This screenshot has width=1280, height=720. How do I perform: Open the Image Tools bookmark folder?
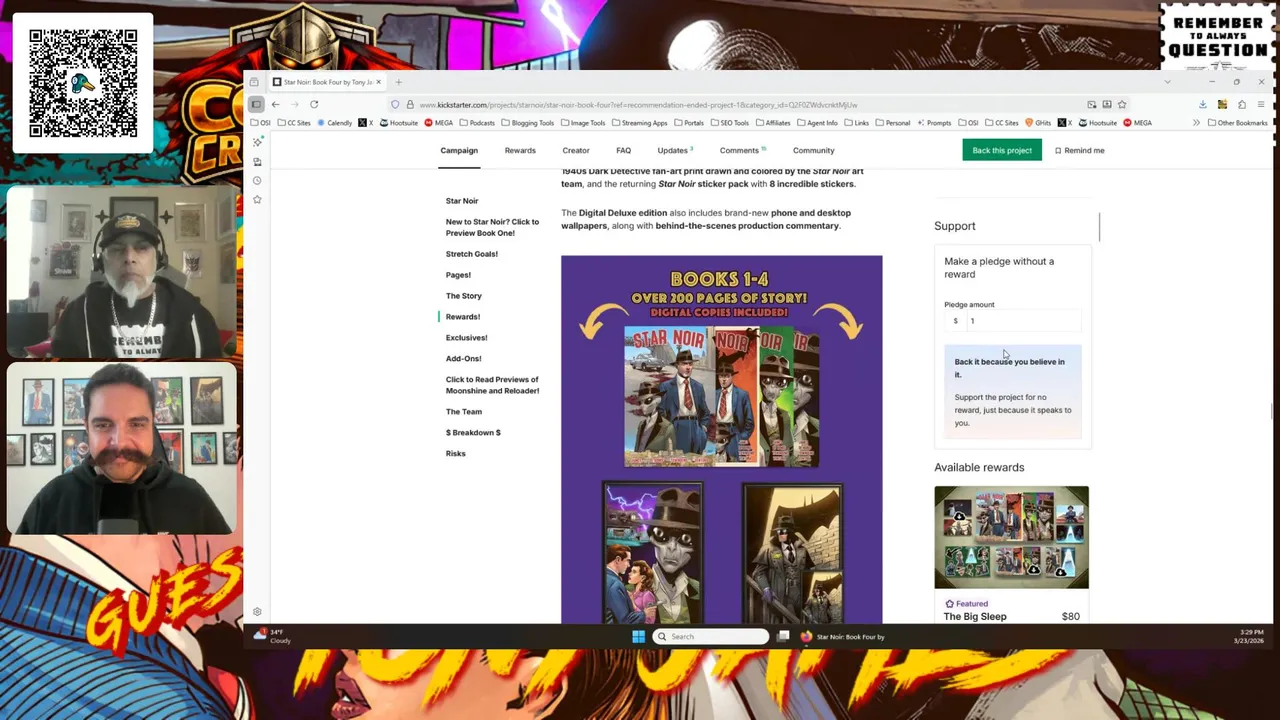[x=583, y=123]
